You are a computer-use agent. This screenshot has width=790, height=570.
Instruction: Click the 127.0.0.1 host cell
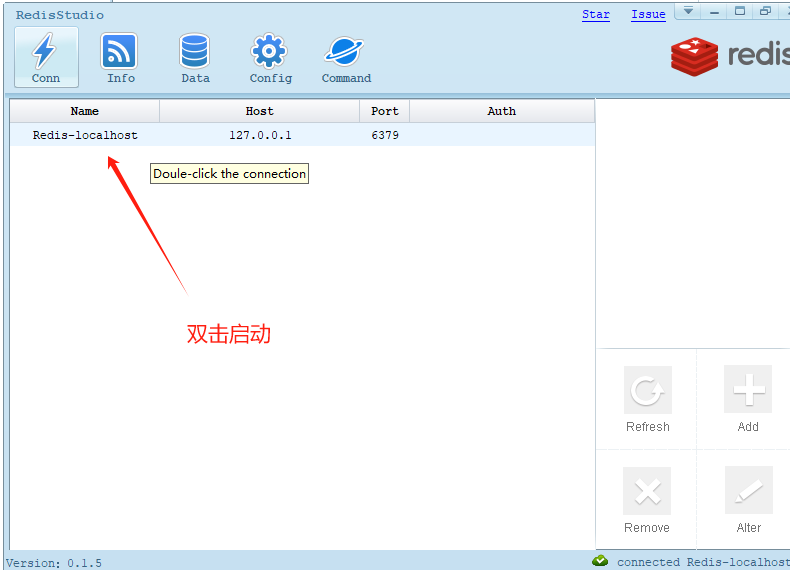[x=260, y=135]
